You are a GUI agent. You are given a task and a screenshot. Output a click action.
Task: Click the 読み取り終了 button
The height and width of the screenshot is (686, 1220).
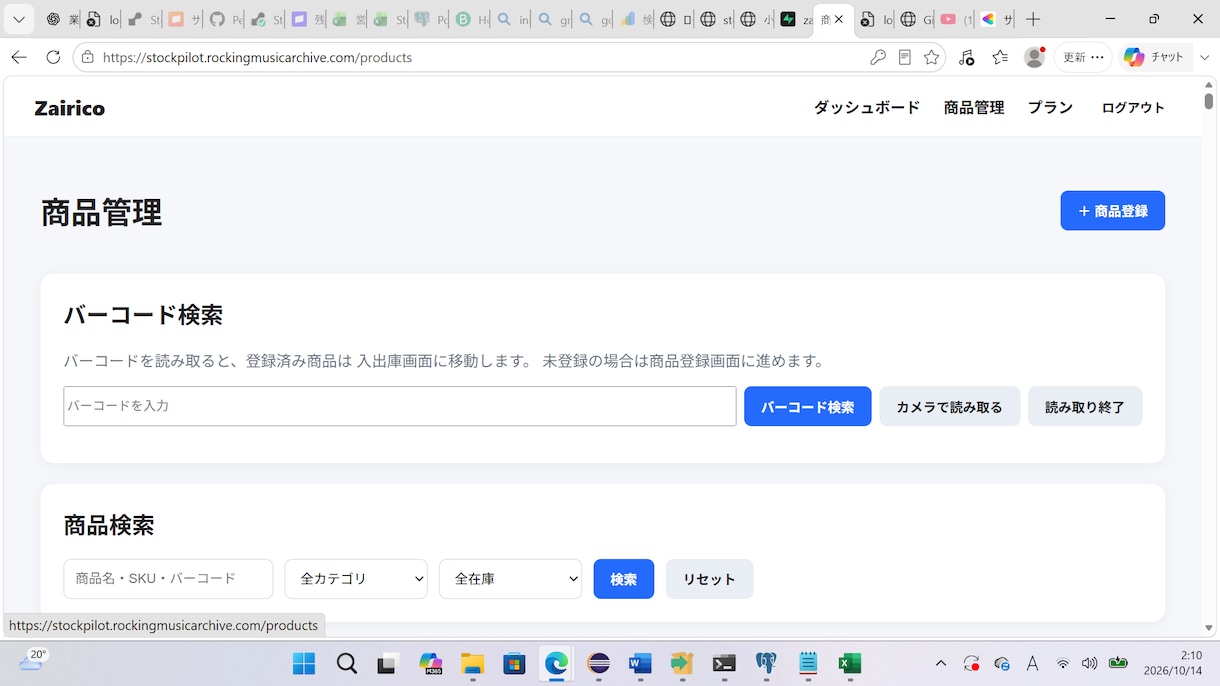[x=1085, y=407]
